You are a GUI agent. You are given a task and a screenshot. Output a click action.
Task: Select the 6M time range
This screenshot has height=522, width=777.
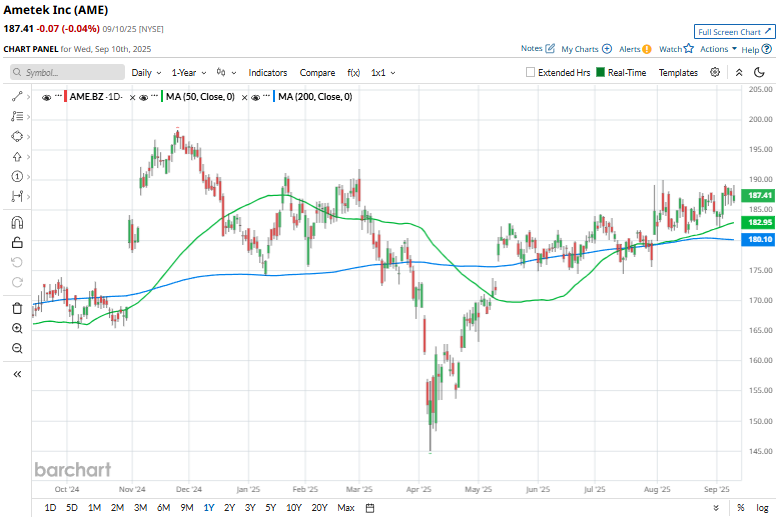pyautogui.click(x=164, y=508)
